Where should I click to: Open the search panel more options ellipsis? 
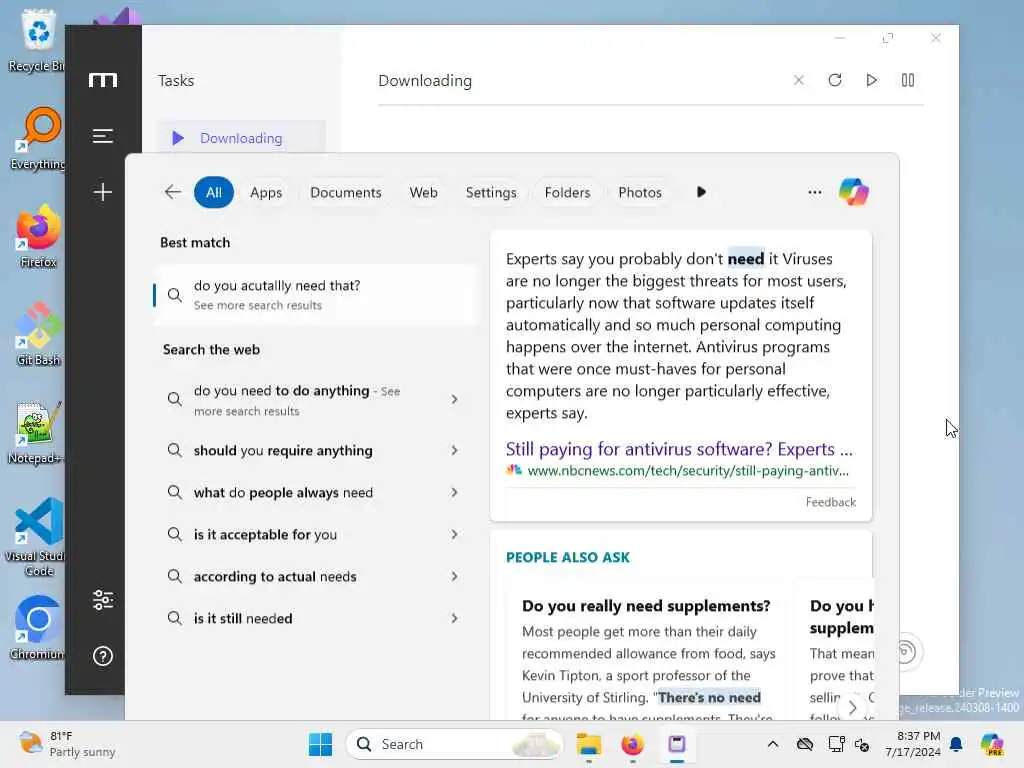click(814, 192)
